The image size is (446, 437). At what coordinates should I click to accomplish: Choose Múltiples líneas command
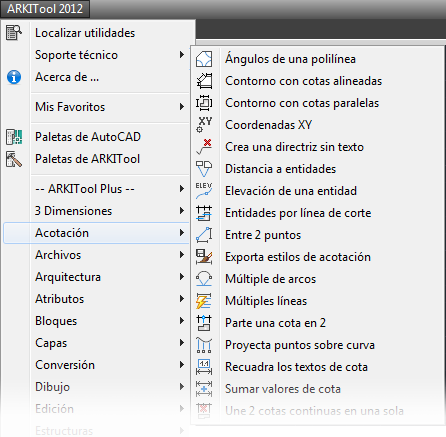[x=266, y=301]
